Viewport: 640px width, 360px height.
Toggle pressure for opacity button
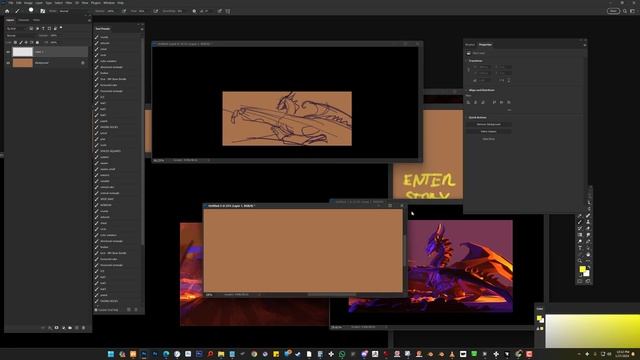point(124,11)
